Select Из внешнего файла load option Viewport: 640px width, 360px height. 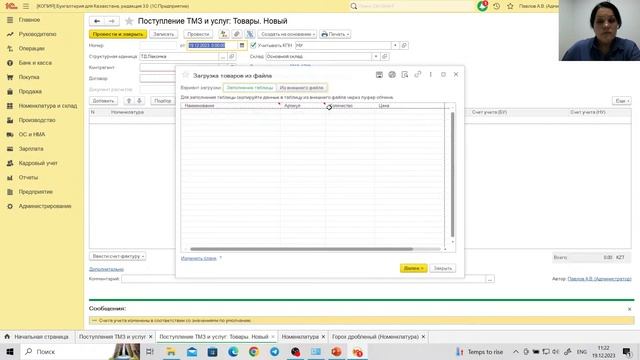tap(302, 88)
